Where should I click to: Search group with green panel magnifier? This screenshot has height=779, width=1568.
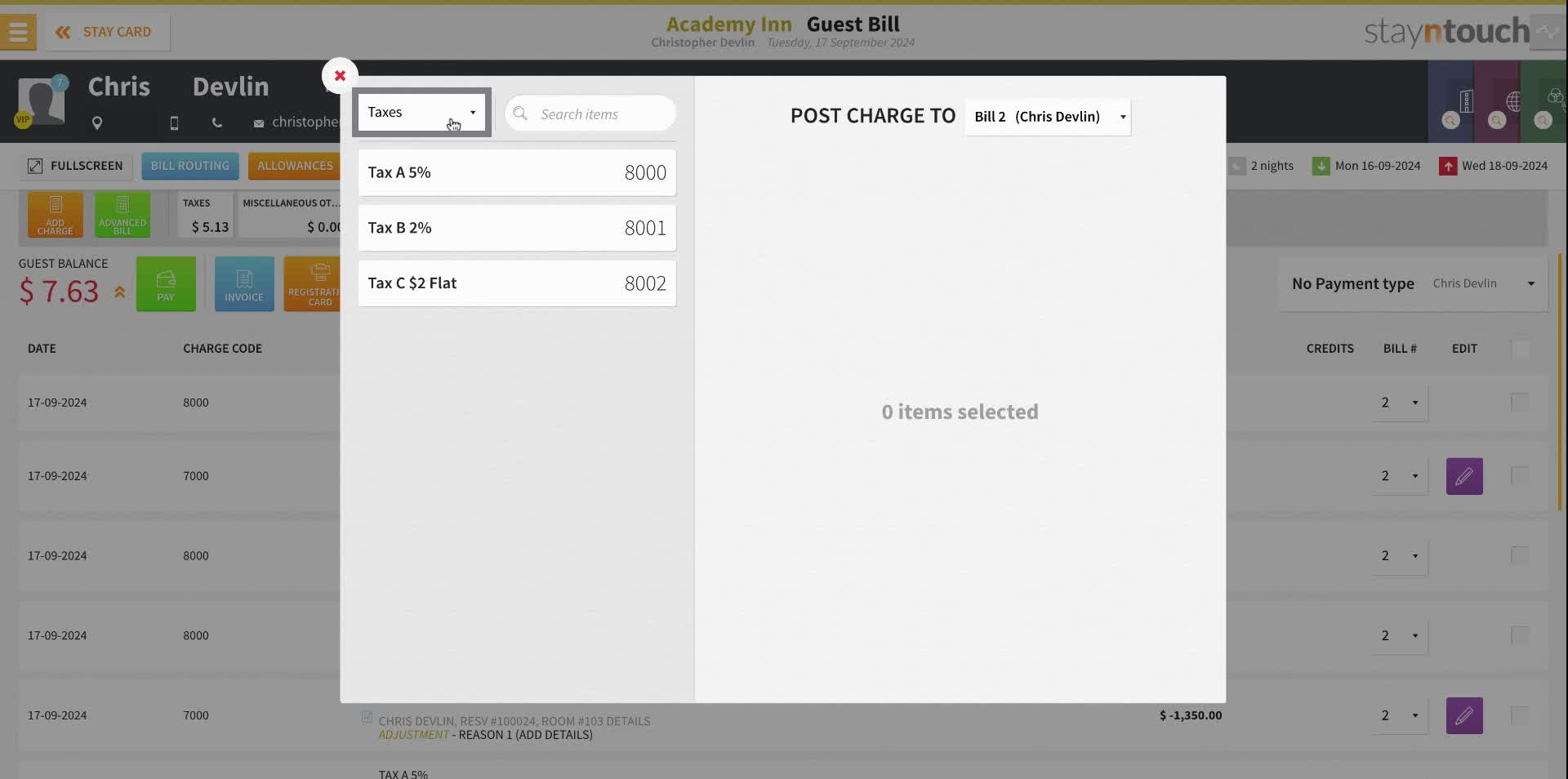coord(1543,120)
